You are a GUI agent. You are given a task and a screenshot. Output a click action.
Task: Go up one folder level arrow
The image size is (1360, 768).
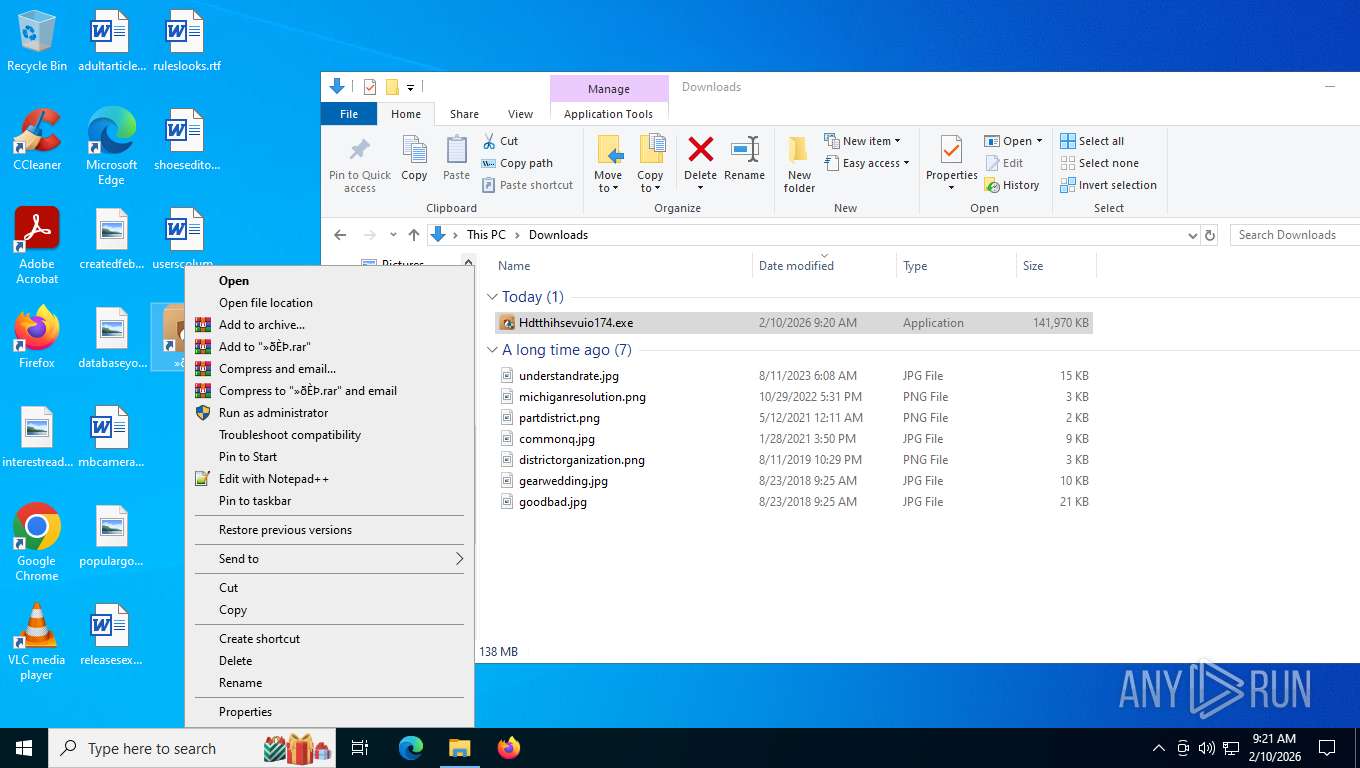414,235
